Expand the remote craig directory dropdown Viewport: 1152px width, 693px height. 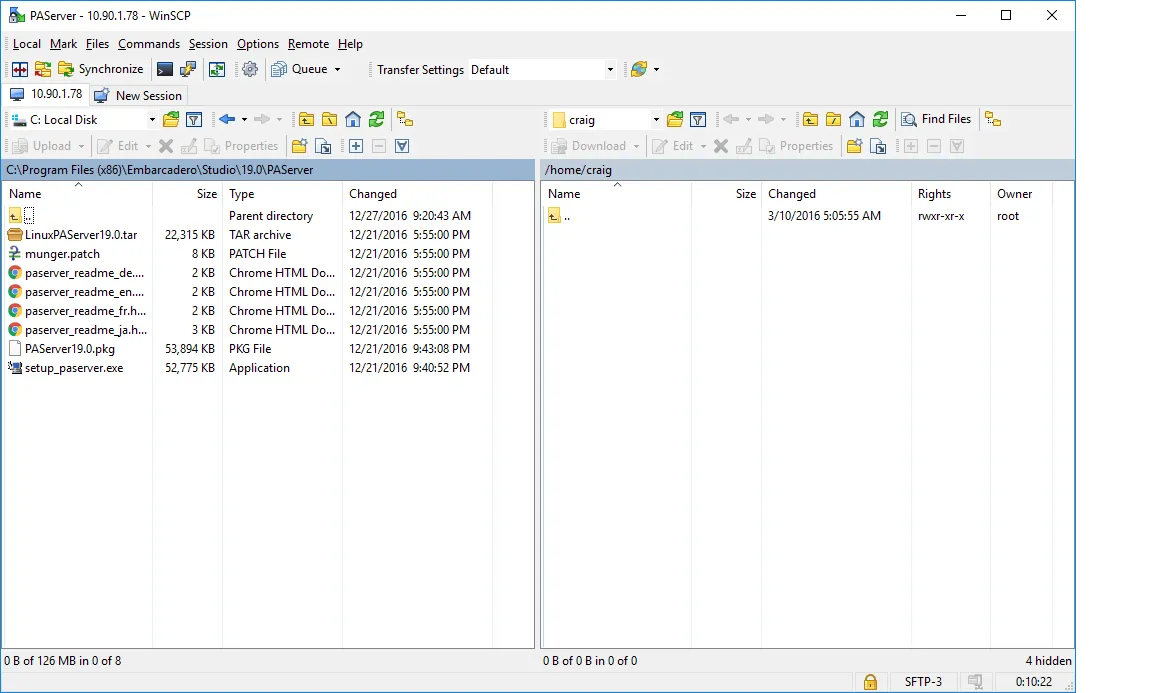(x=656, y=120)
